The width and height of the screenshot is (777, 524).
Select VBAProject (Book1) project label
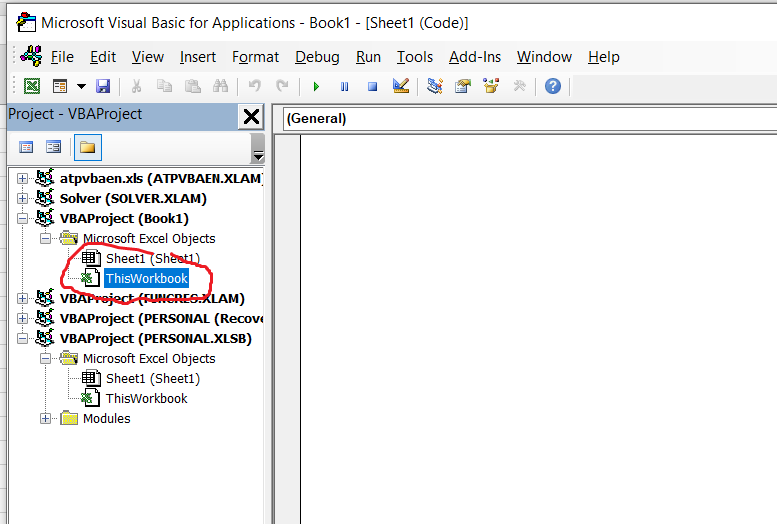[x=124, y=219]
